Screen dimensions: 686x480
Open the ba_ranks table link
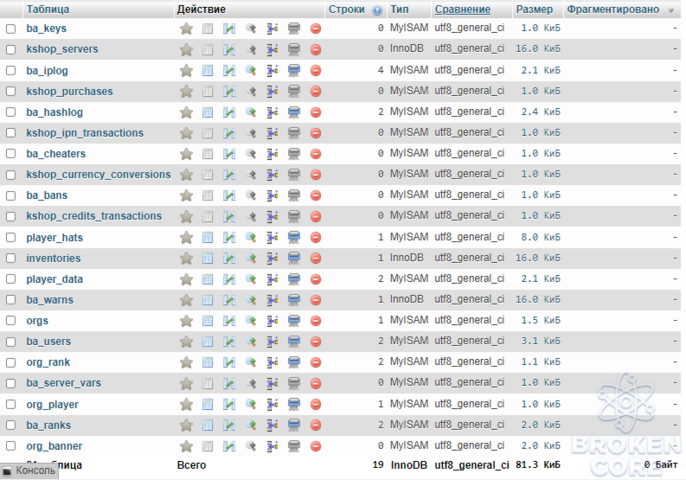[x=48, y=425]
